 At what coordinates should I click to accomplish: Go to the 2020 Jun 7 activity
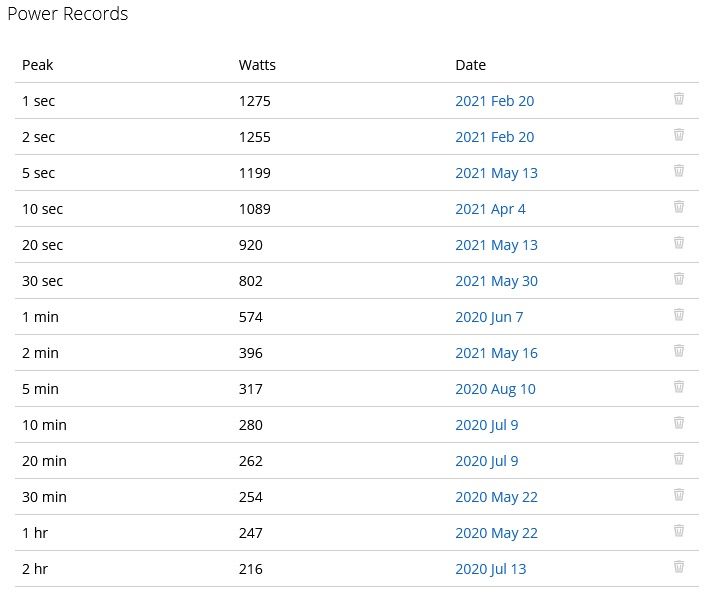489,317
